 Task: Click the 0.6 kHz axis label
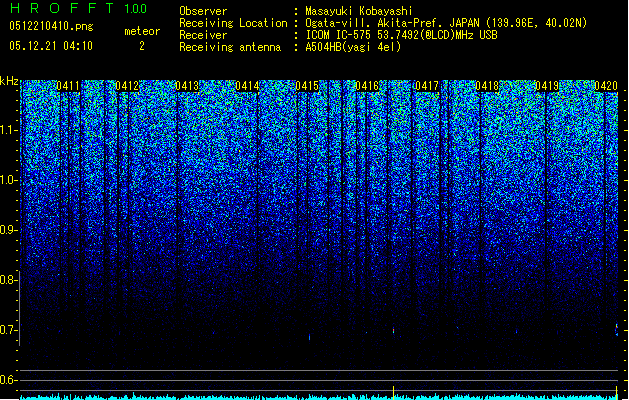pos(7,380)
